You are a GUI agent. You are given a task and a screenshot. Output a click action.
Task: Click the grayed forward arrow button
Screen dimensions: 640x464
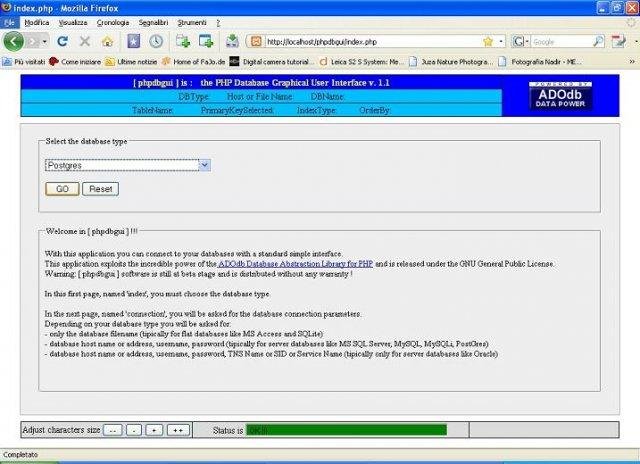point(33,41)
